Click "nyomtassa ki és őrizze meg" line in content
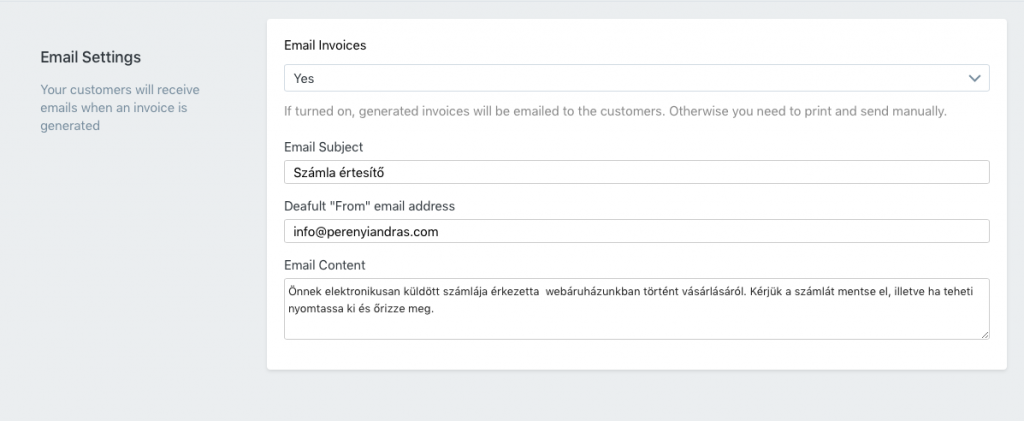This screenshot has height=421, width=1024. (361, 309)
